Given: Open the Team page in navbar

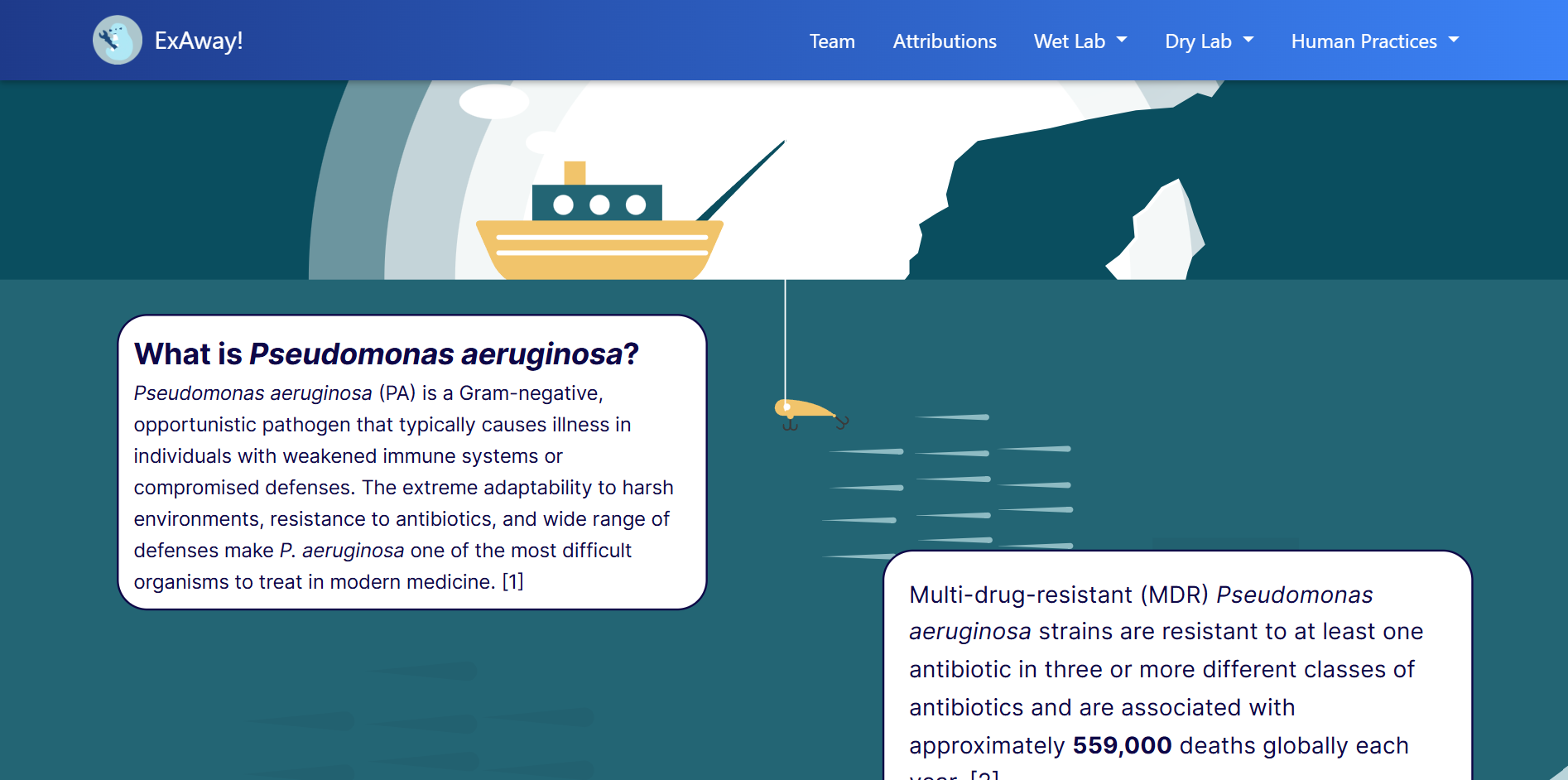Looking at the screenshot, I should (x=832, y=41).
